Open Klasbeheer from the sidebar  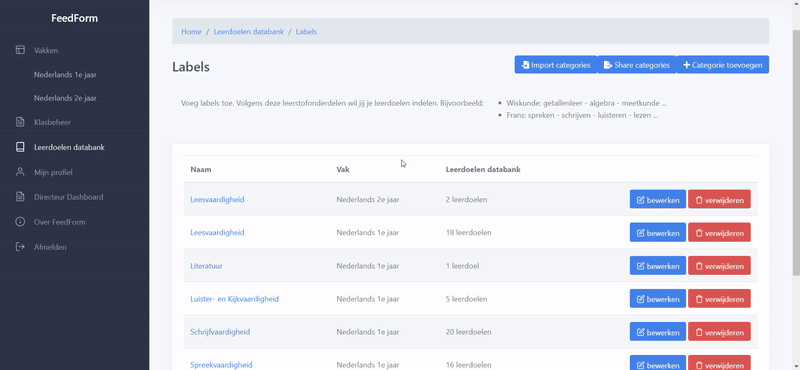(x=53, y=122)
